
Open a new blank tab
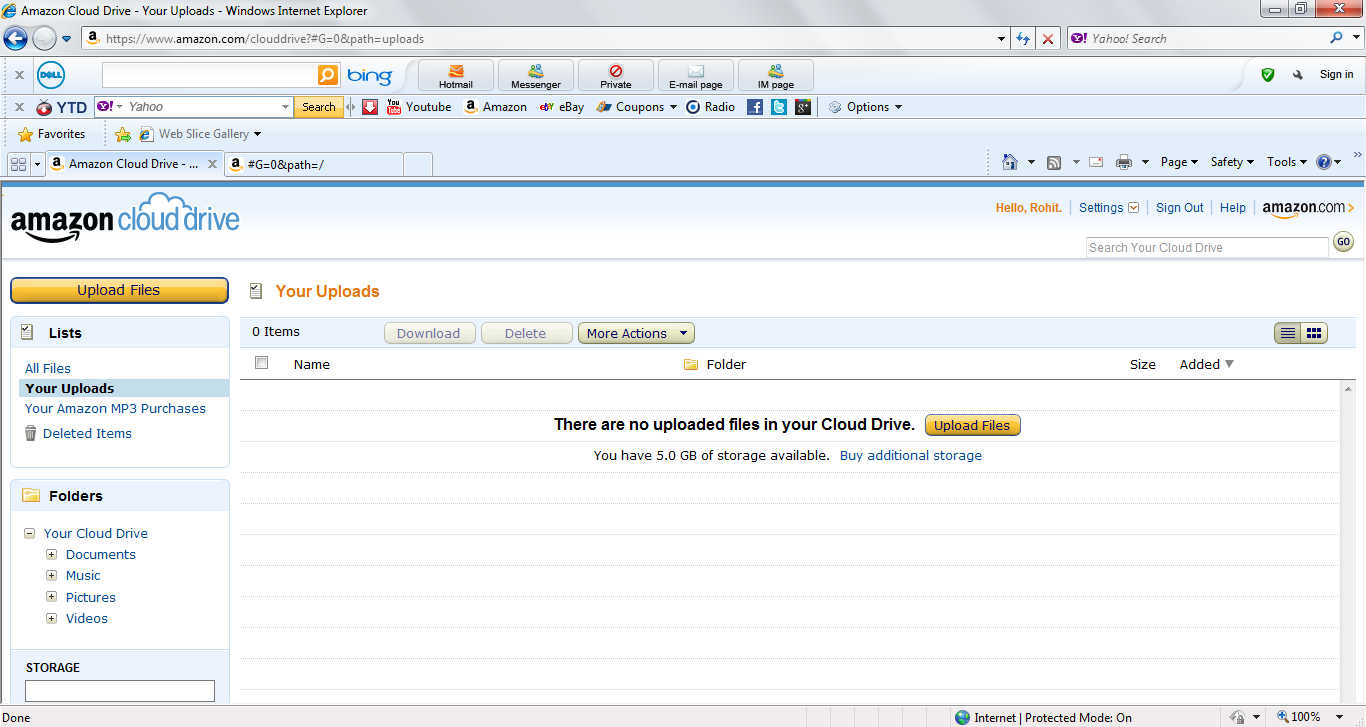coord(418,165)
